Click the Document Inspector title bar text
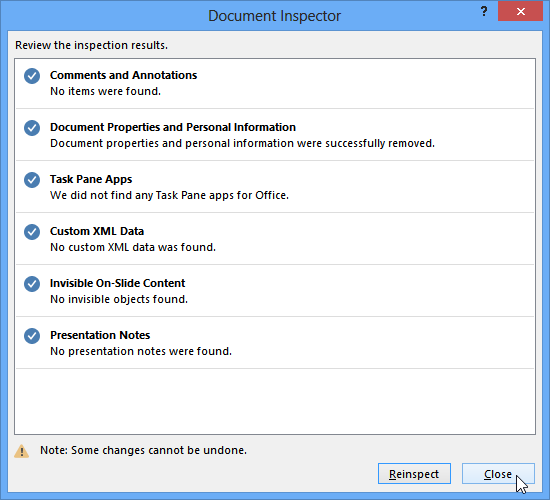550x500 pixels. pos(275,16)
